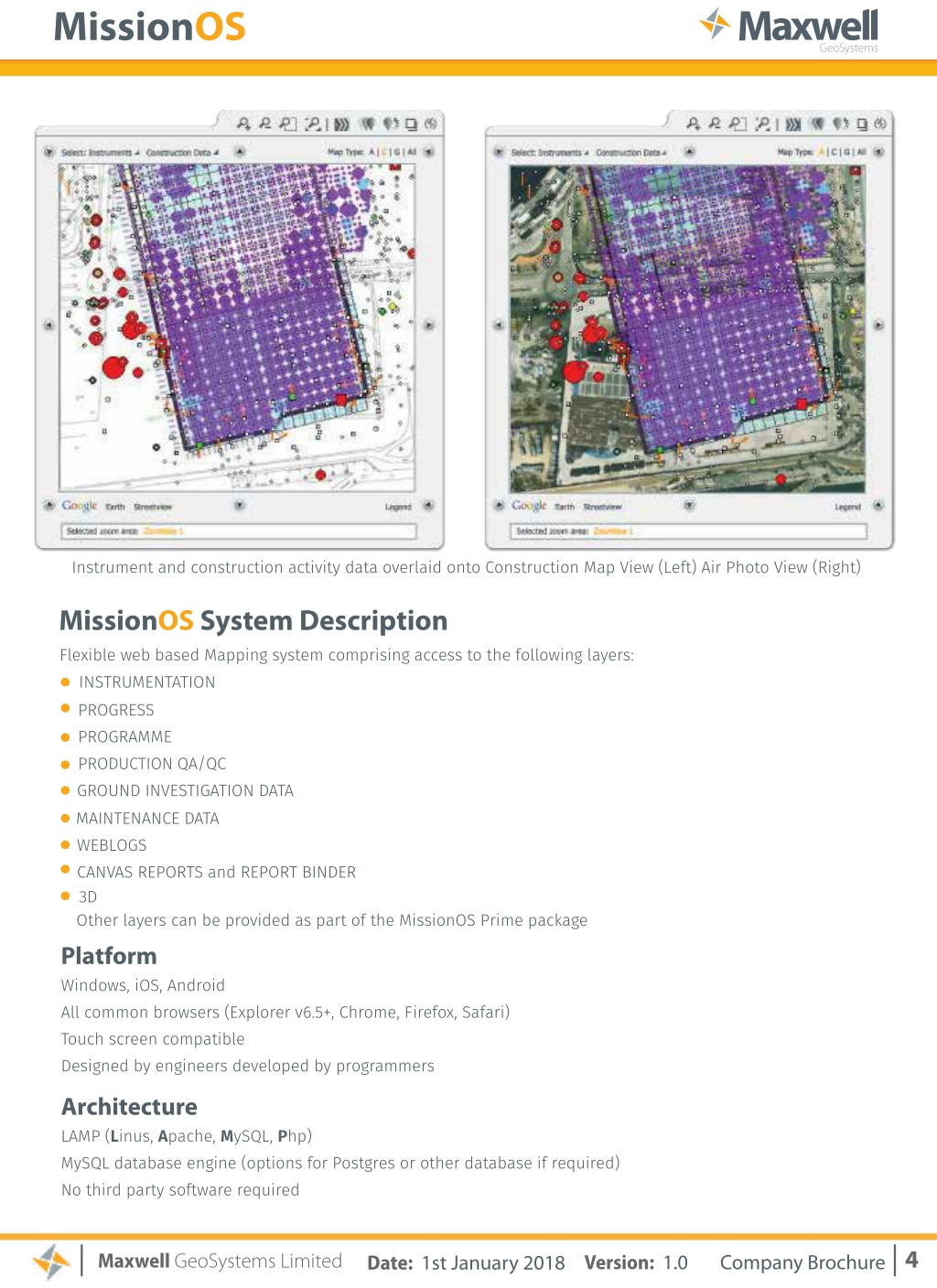Select map type G in right panel
The image size is (937, 1288).
[x=846, y=152]
